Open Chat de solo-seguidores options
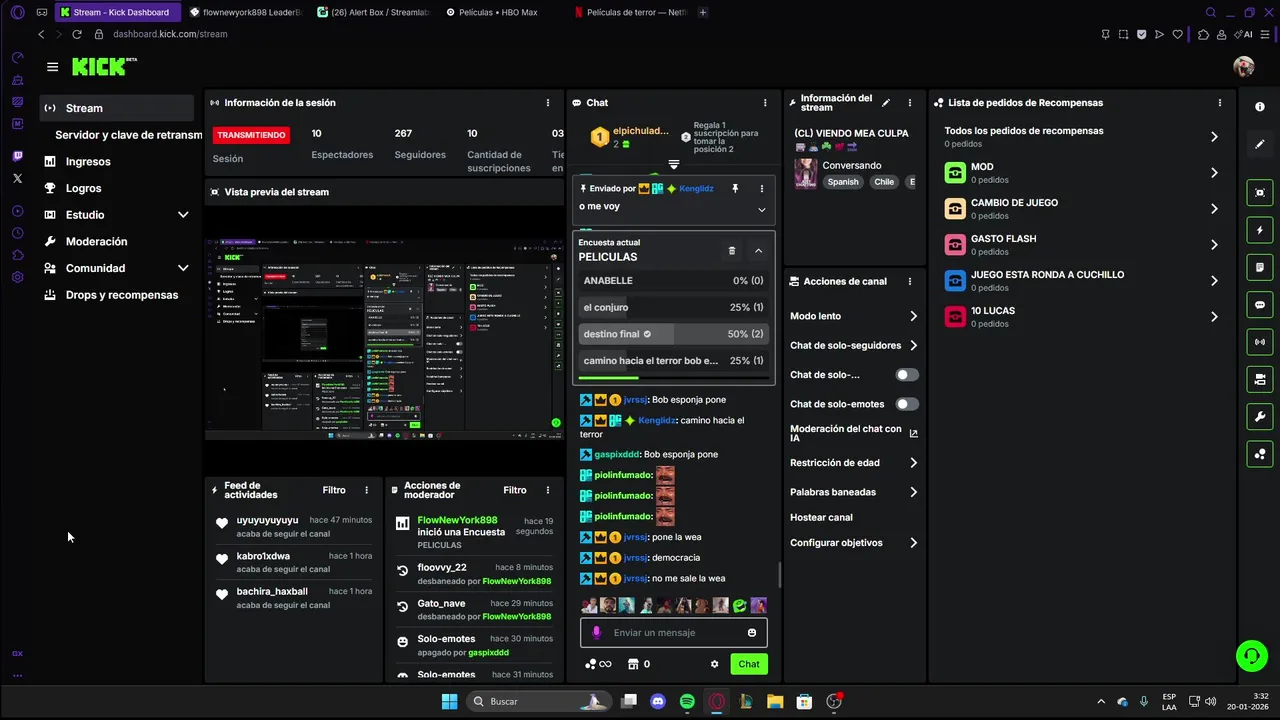This screenshot has width=1280, height=720. coord(913,346)
